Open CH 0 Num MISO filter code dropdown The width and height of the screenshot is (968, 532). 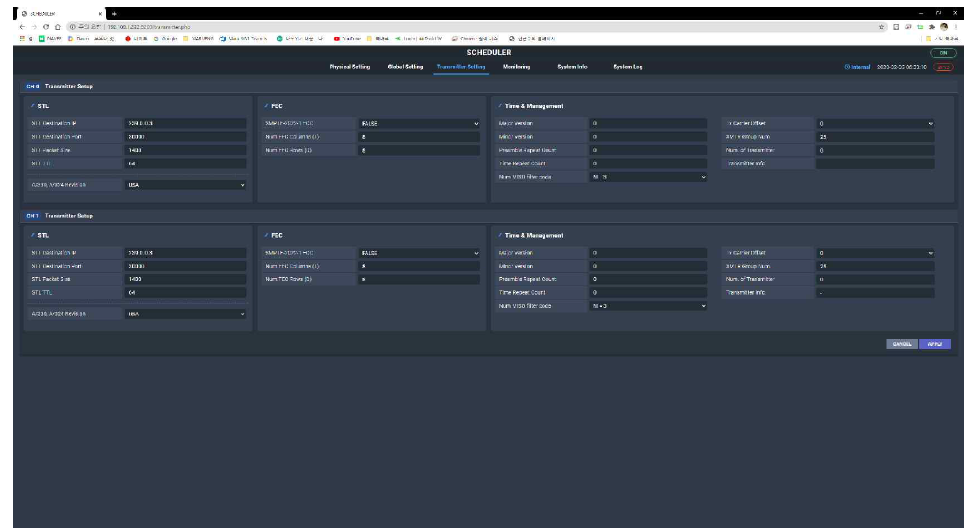(648, 177)
